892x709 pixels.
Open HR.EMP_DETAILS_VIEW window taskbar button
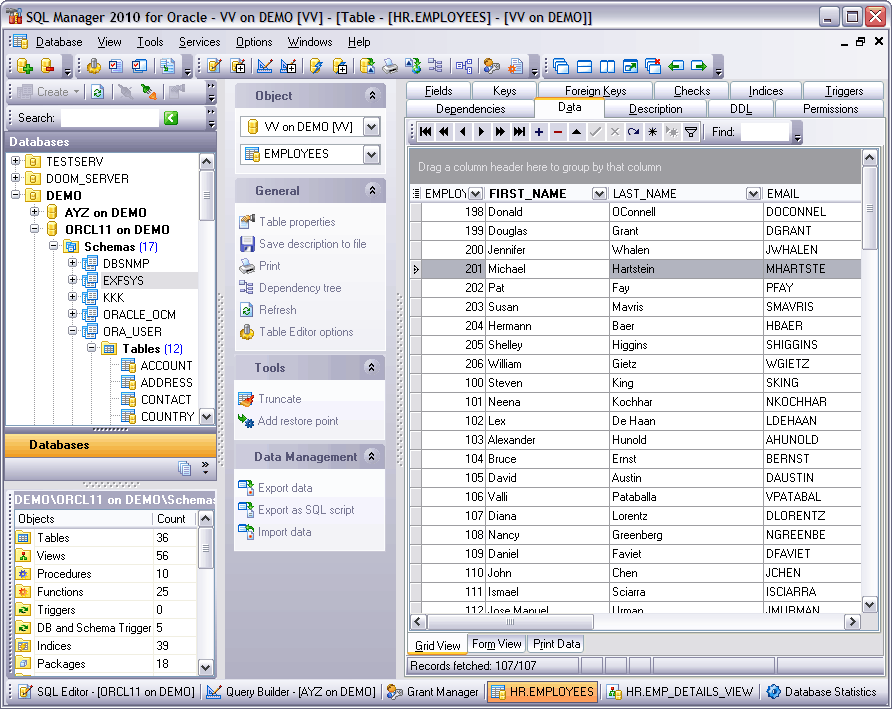pyautogui.click(x=680, y=692)
